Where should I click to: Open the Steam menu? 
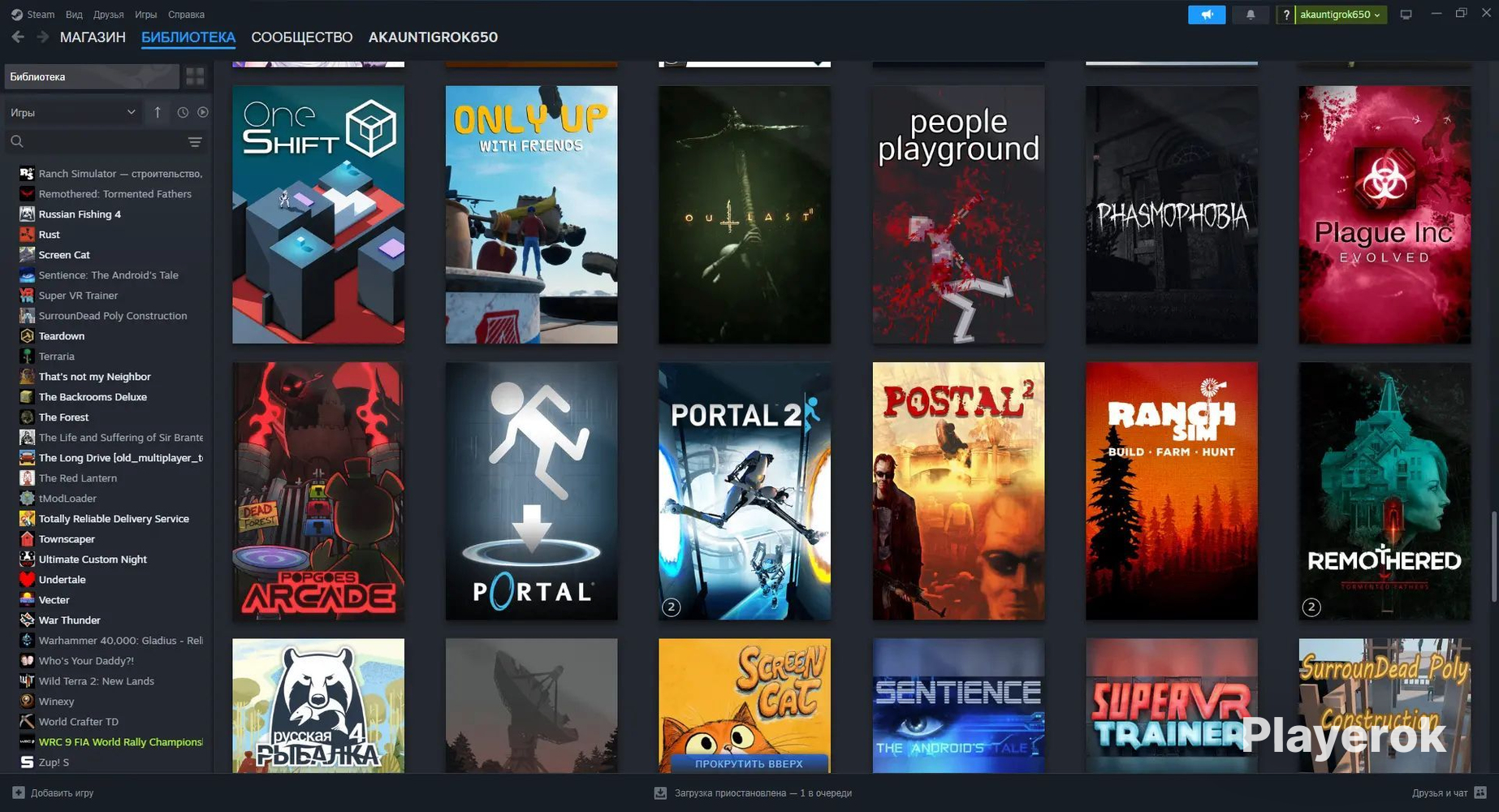(x=41, y=15)
